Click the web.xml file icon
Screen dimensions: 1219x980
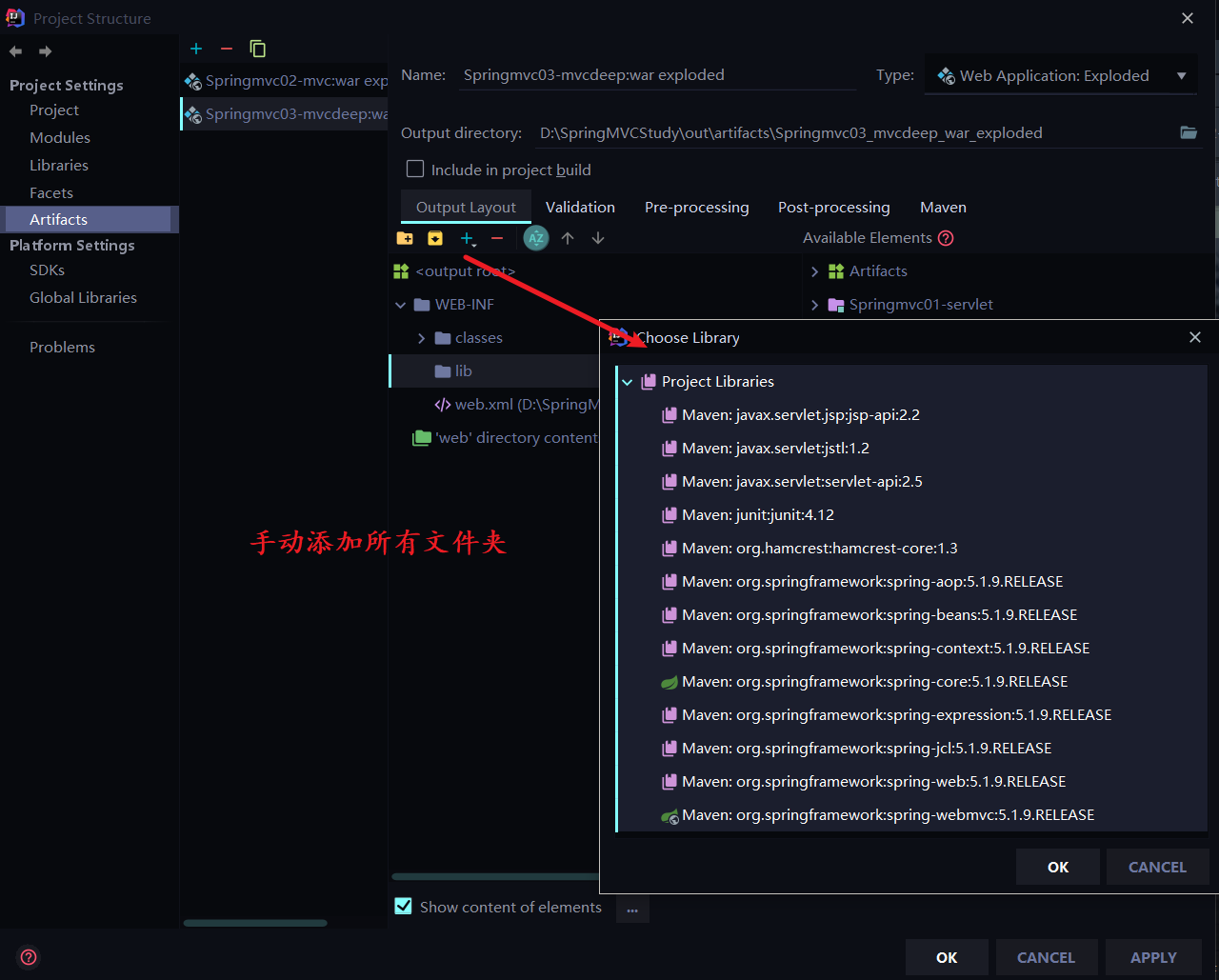[443, 405]
